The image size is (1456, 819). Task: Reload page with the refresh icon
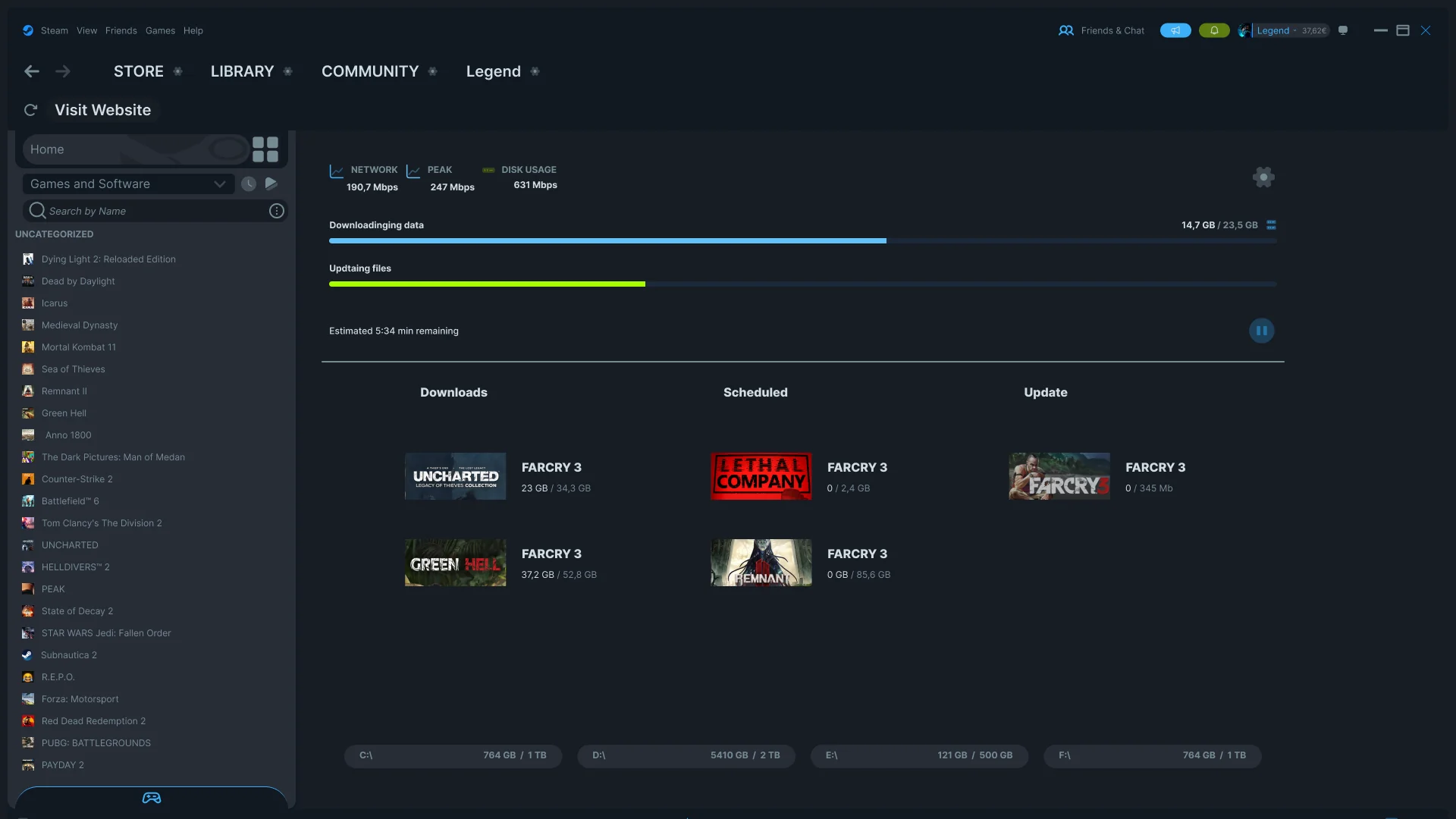coord(30,110)
